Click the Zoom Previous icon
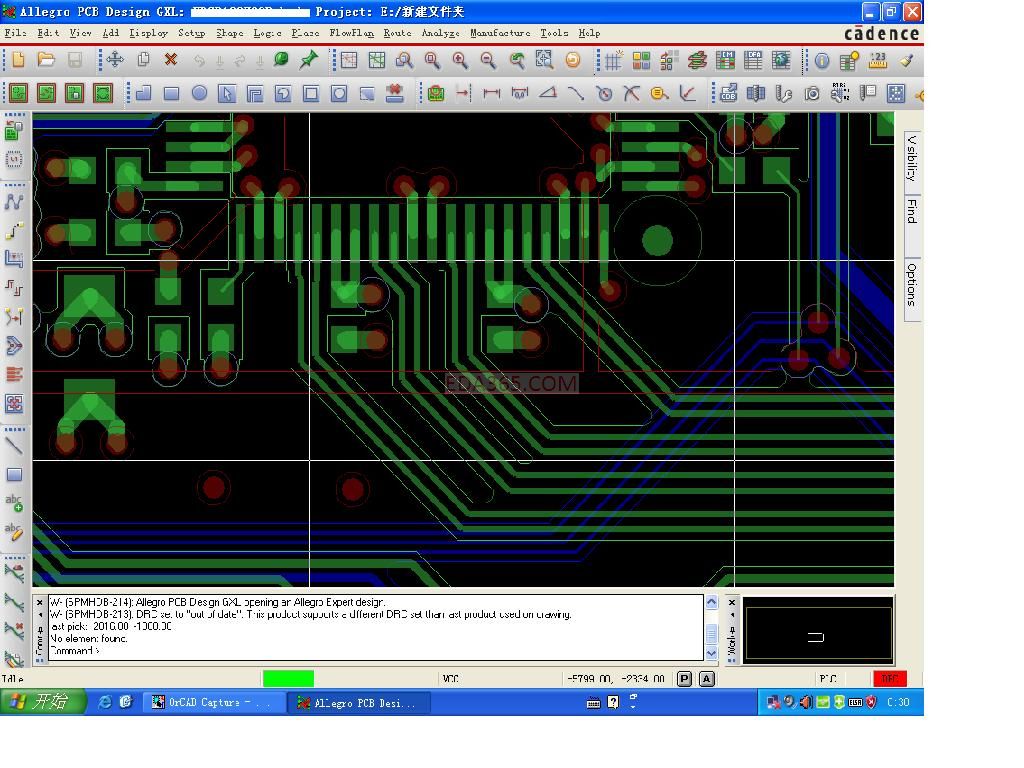 [x=517, y=60]
